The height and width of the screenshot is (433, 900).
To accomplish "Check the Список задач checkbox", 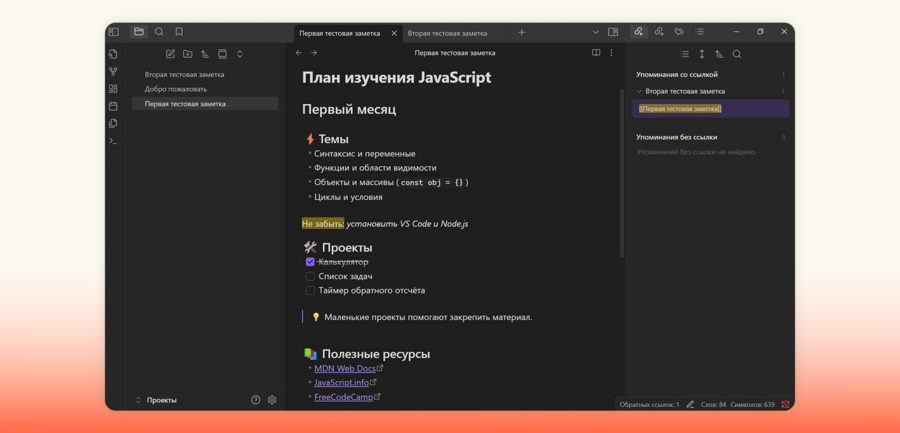I will [310, 276].
